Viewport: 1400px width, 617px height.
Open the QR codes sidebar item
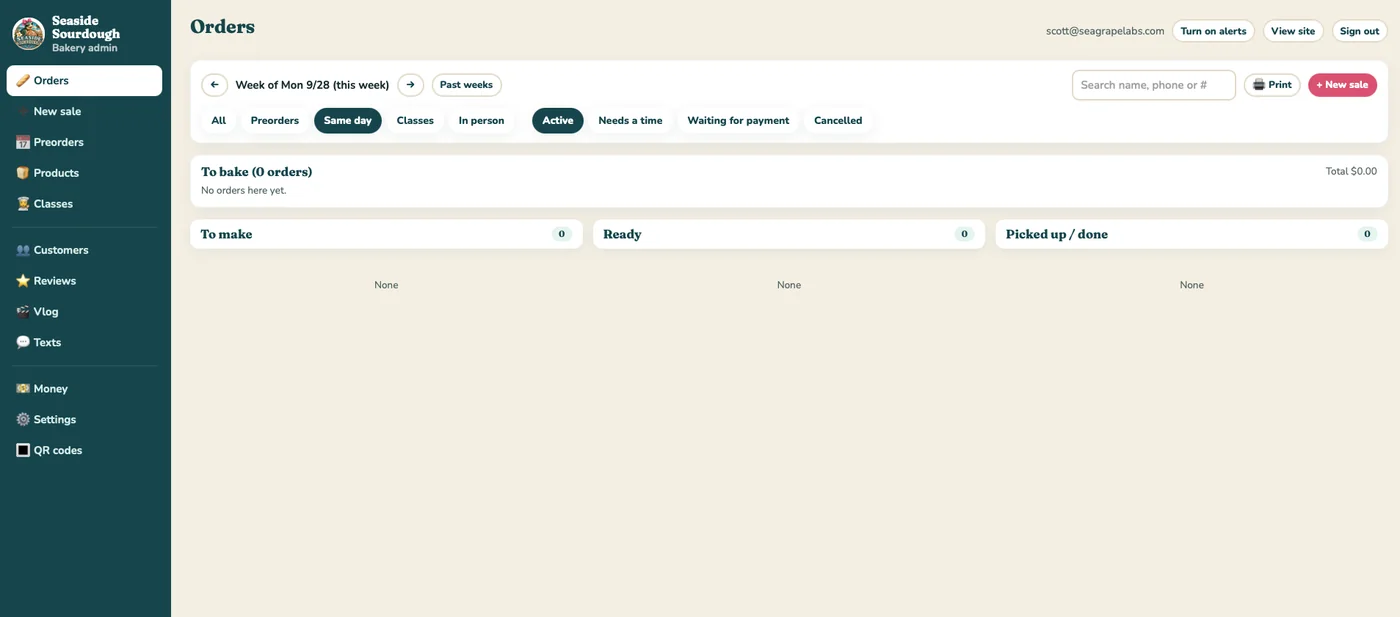tap(84, 450)
